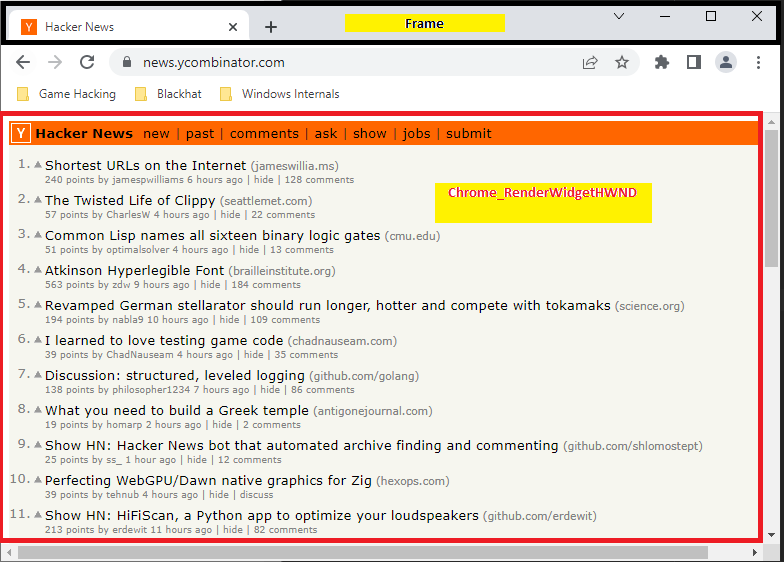Click the share page icon in address bar
Viewport: 784px width, 562px height.
click(x=591, y=62)
